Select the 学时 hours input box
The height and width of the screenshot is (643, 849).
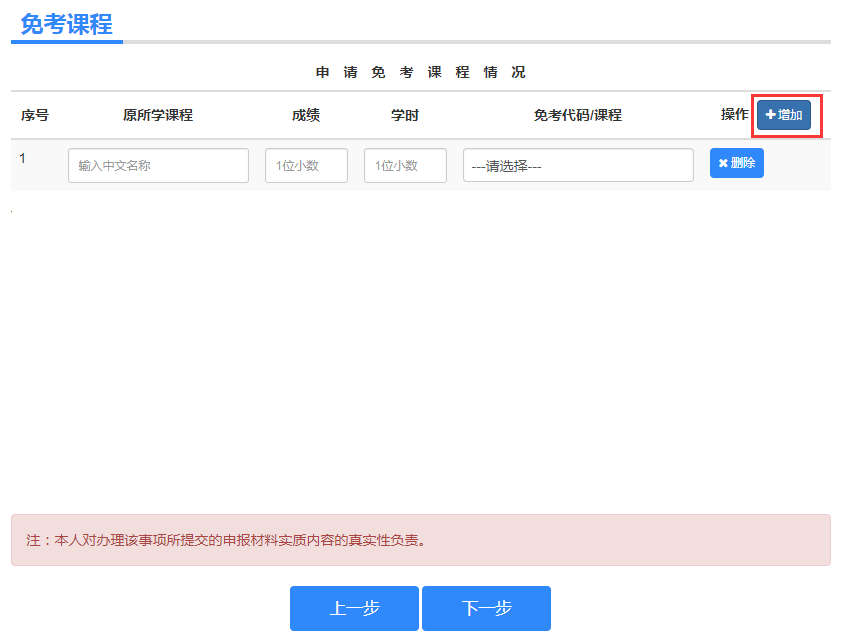(405, 166)
